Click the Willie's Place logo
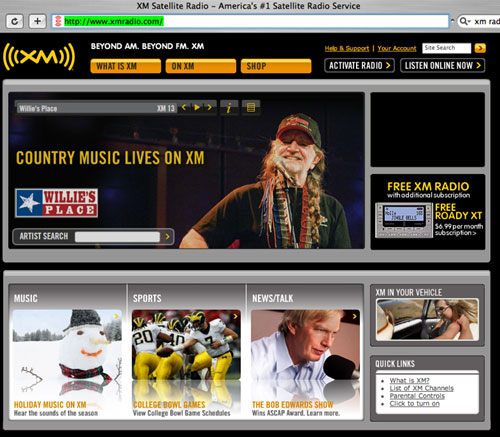500x437 pixels. (x=56, y=203)
